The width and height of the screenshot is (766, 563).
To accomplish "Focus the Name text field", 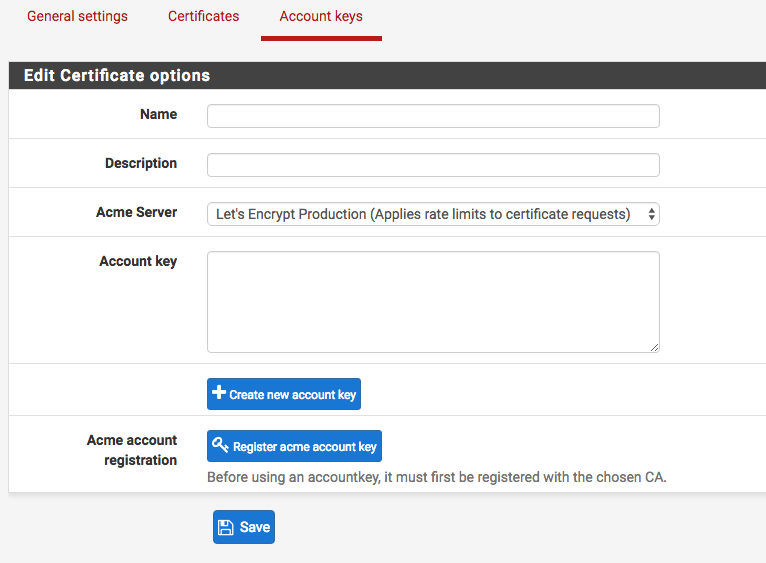I will coord(432,116).
